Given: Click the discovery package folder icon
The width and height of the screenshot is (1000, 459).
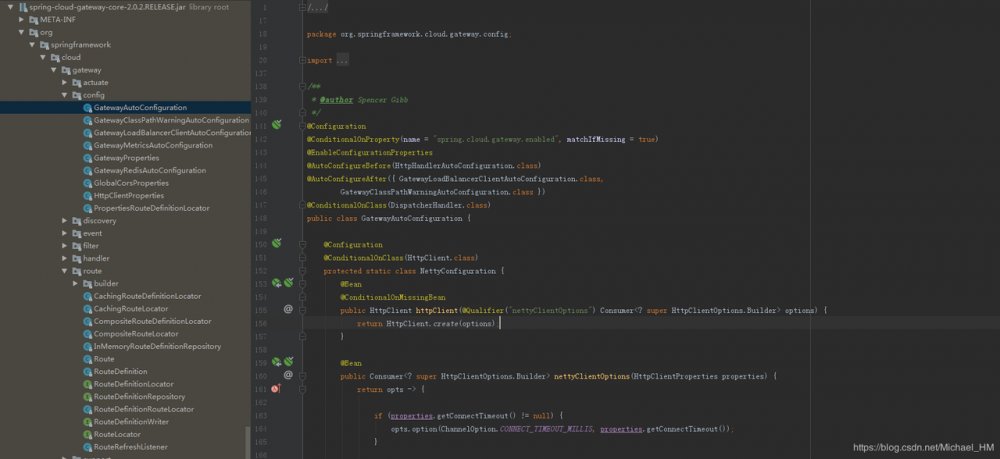Looking at the screenshot, I should (x=77, y=221).
